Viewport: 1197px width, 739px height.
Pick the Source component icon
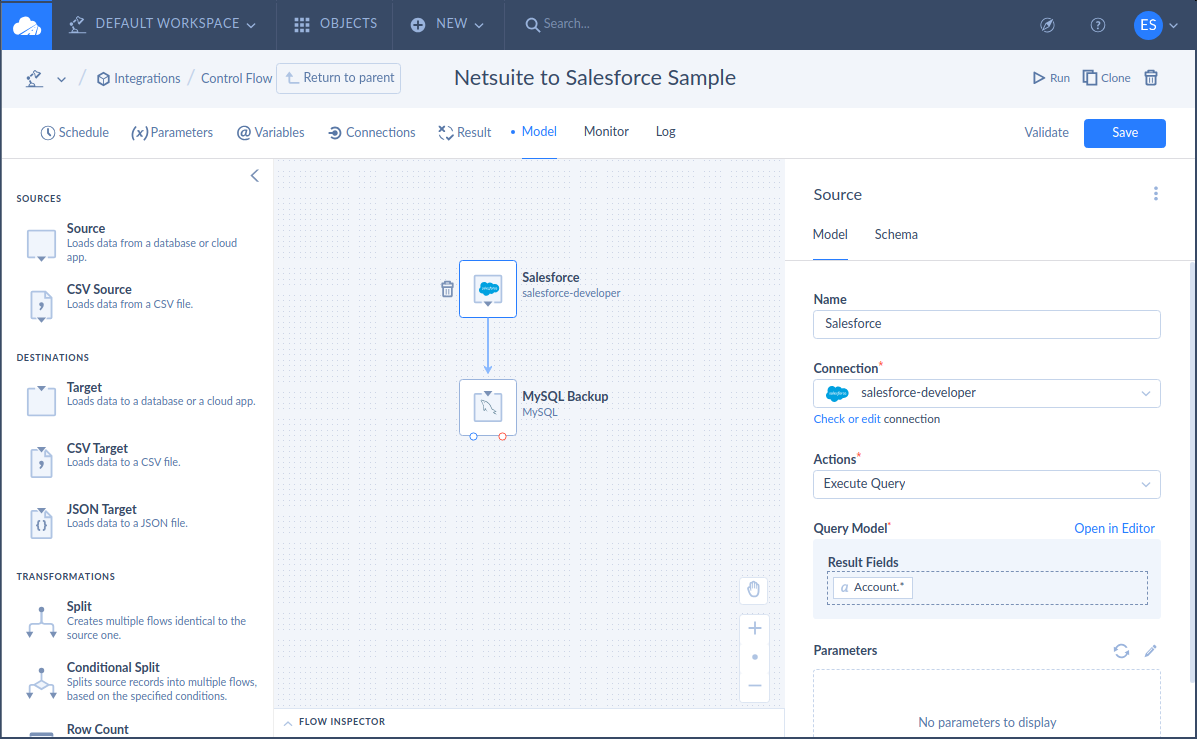(x=41, y=245)
